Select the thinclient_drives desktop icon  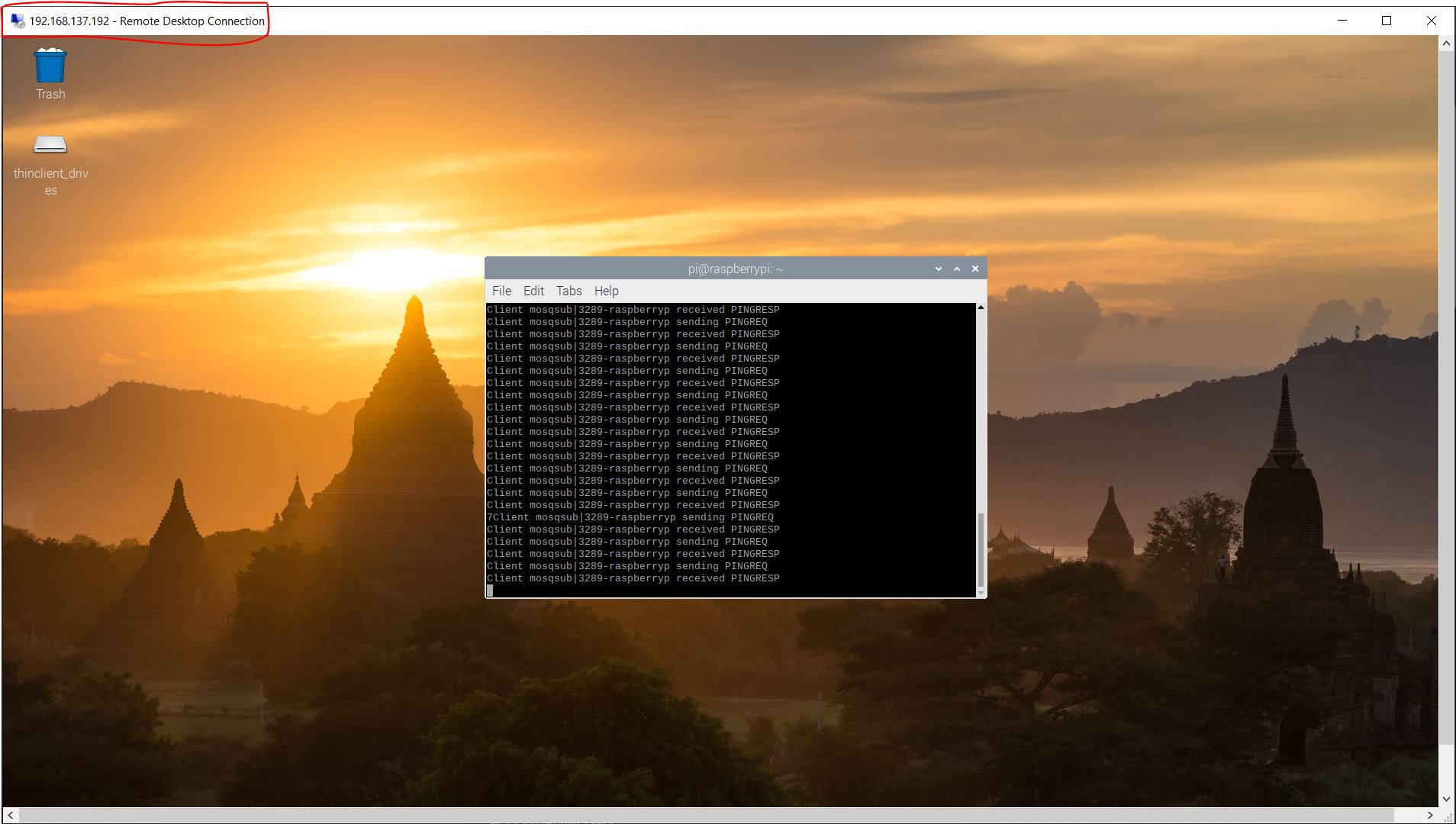tap(50, 145)
